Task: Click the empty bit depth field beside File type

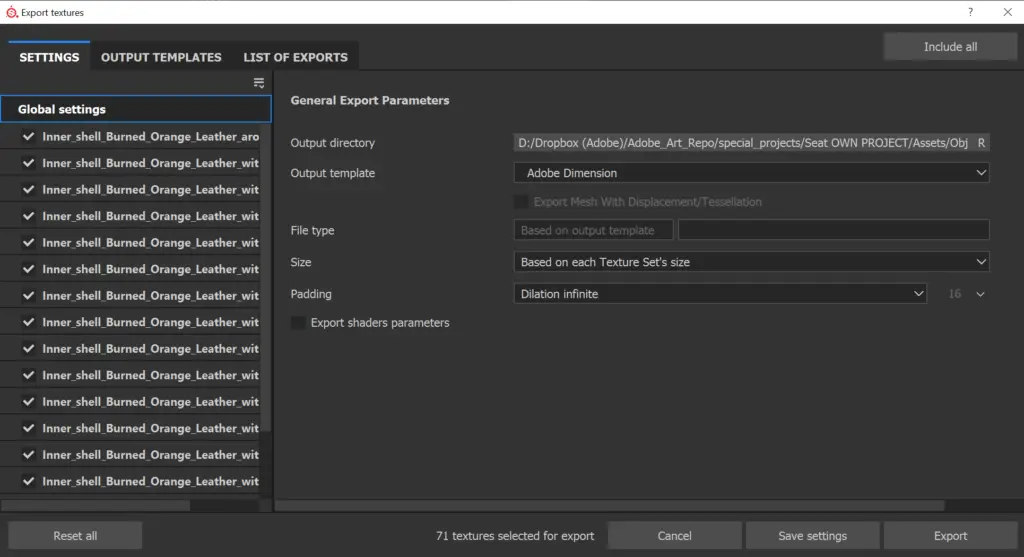Action: pyautogui.click(x=833, y=230)
